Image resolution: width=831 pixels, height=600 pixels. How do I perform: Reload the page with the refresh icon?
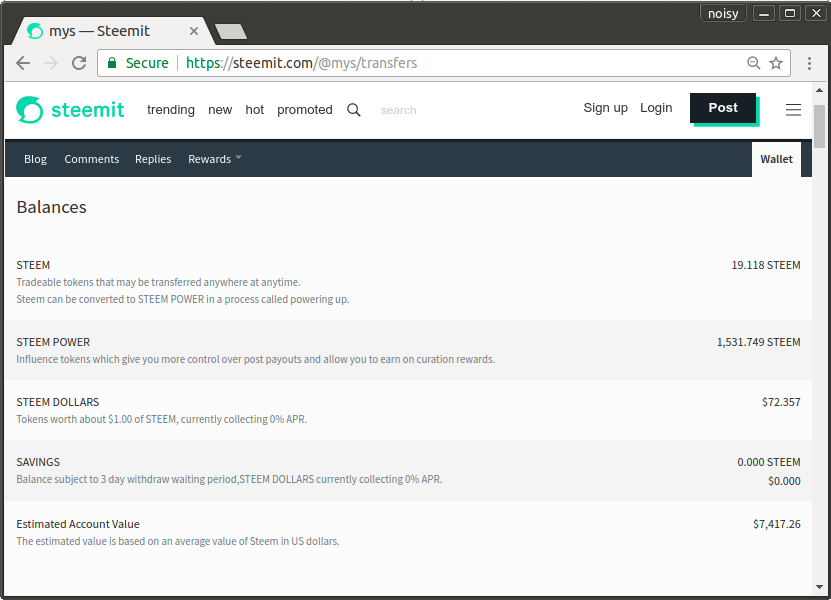[79, 64]
